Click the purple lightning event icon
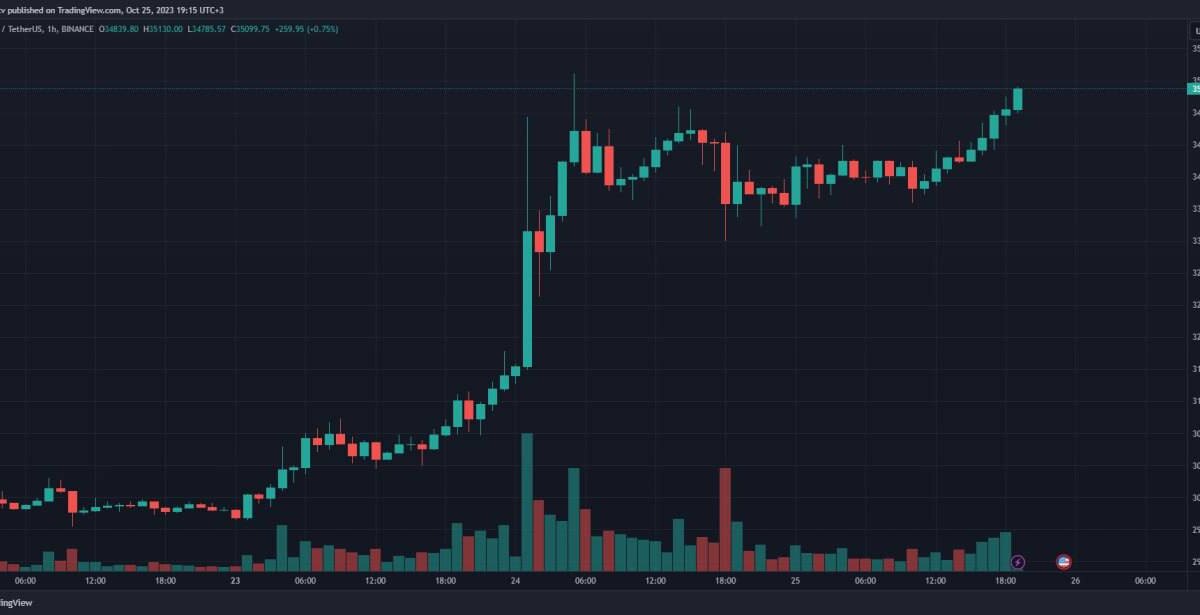This screenshot has height=615, width=1200. tap(1018, 562)
